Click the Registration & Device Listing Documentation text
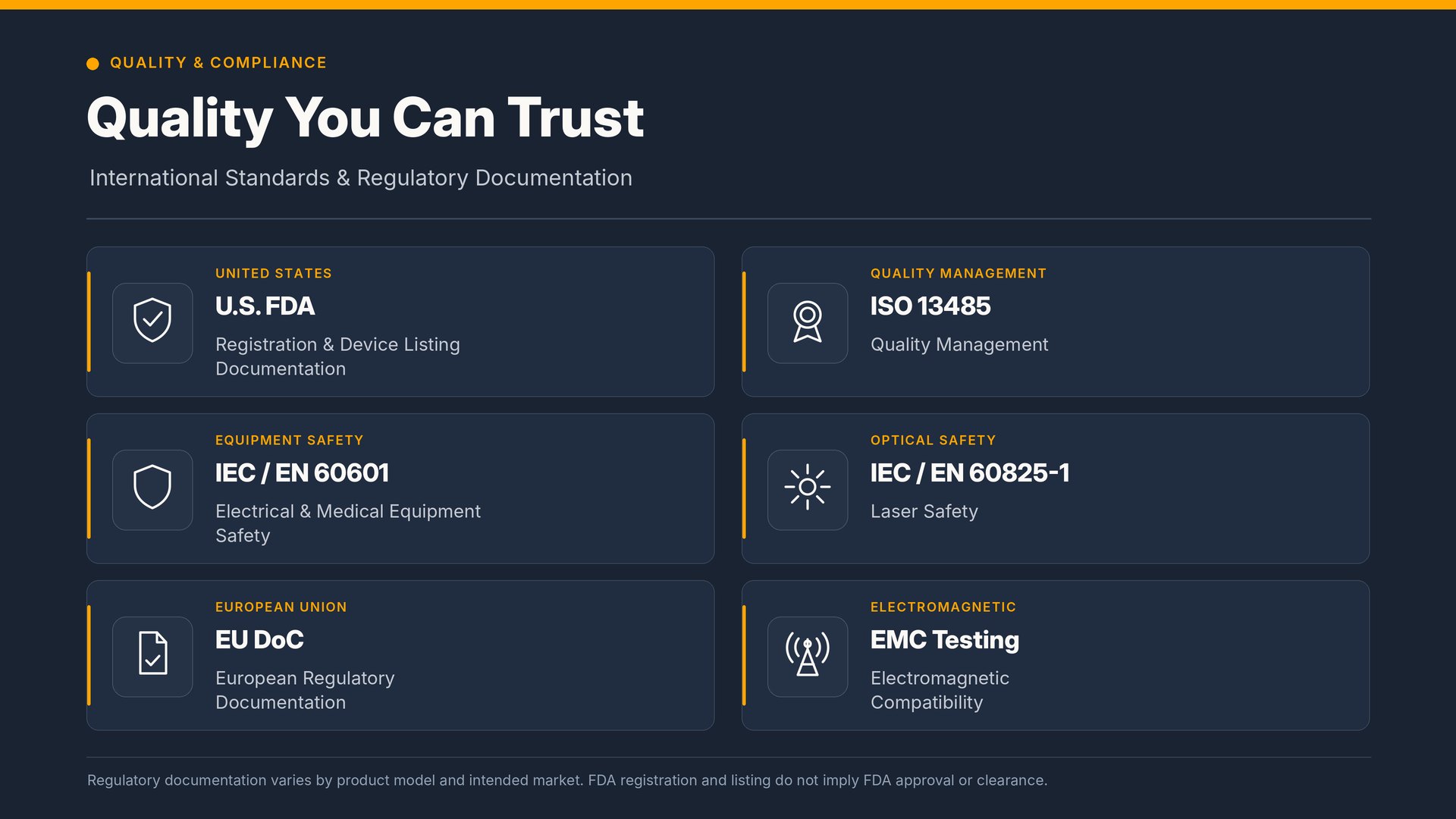 (x=337, y=356)
